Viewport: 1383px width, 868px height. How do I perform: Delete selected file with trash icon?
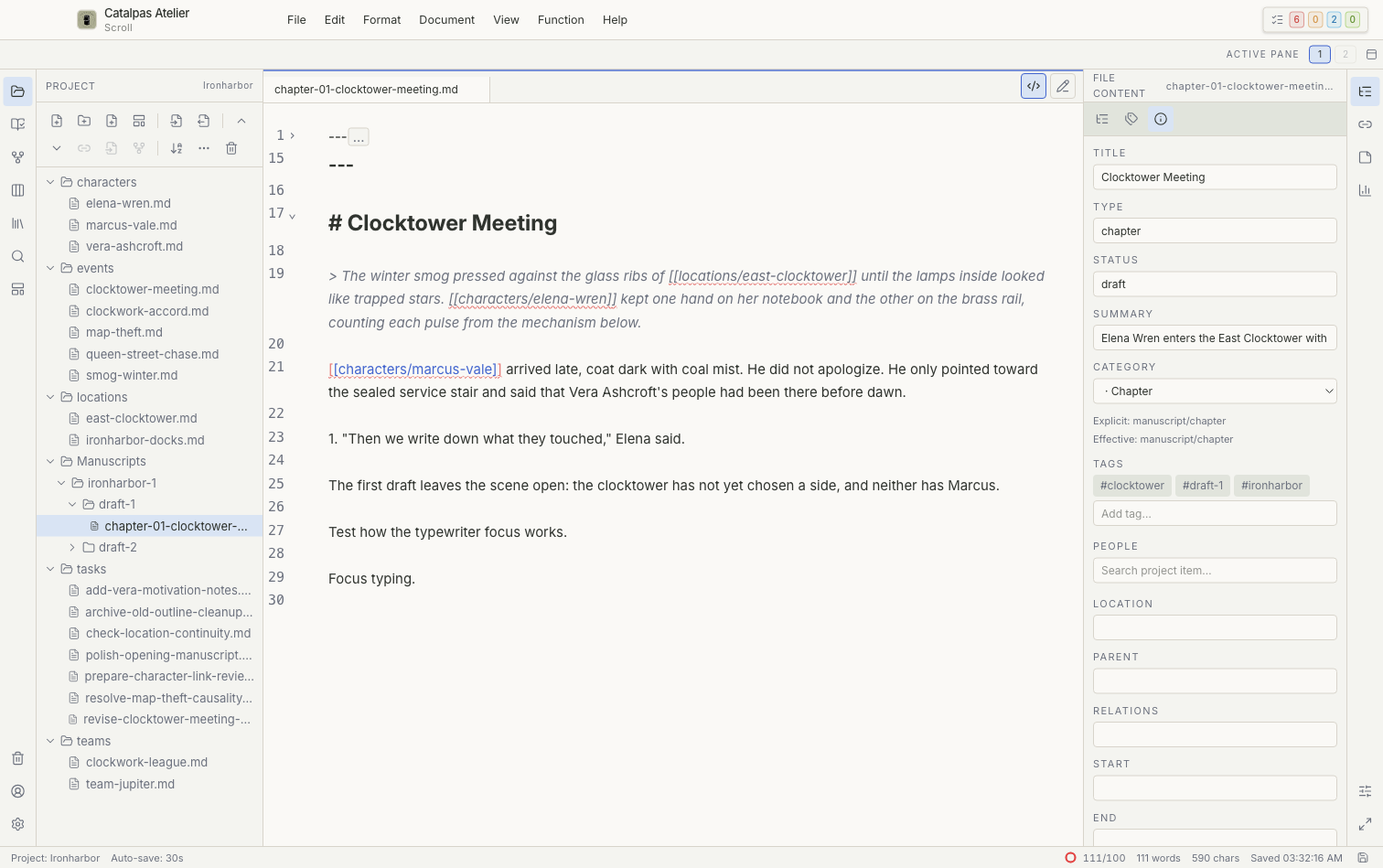tap(231, 148)
